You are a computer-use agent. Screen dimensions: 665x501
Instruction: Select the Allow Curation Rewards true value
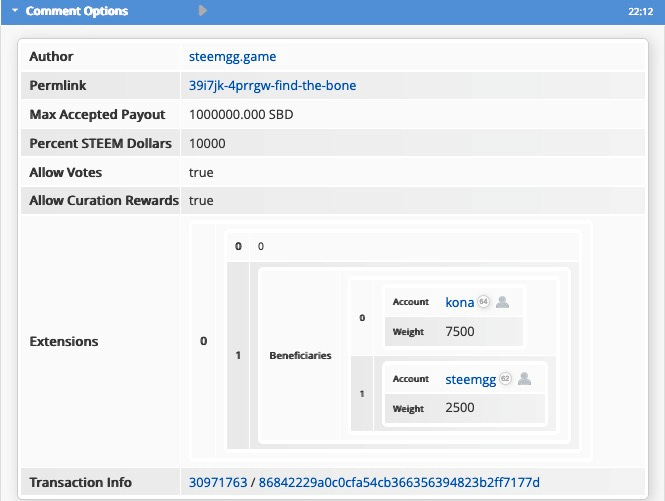click(201, 200)
